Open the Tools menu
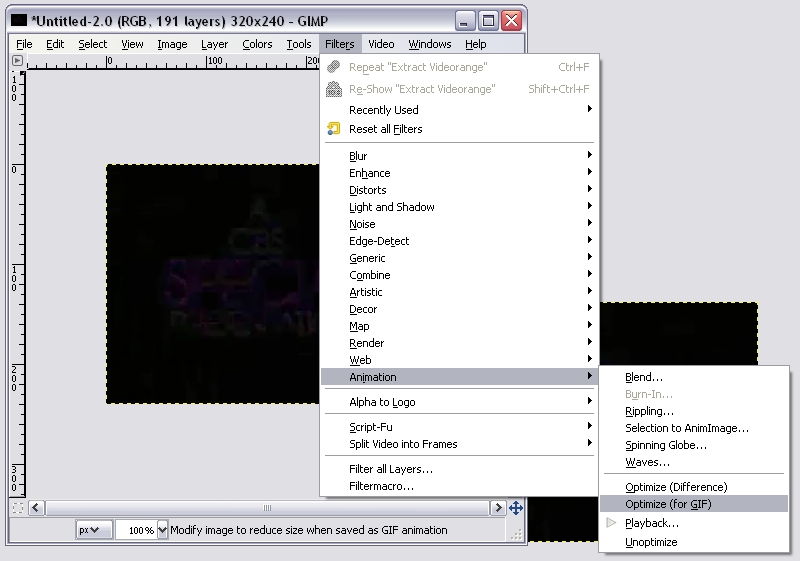The image size is (800, 561). pos(298,44)
